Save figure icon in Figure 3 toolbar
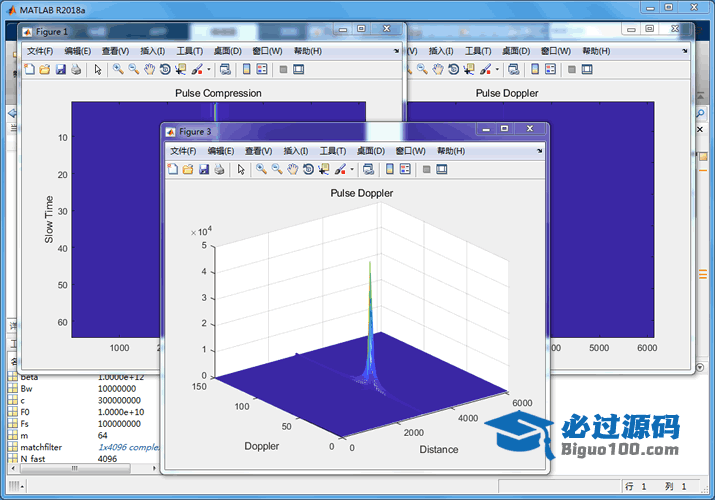This screenshot has height=500, width=715. click(204, 170)
